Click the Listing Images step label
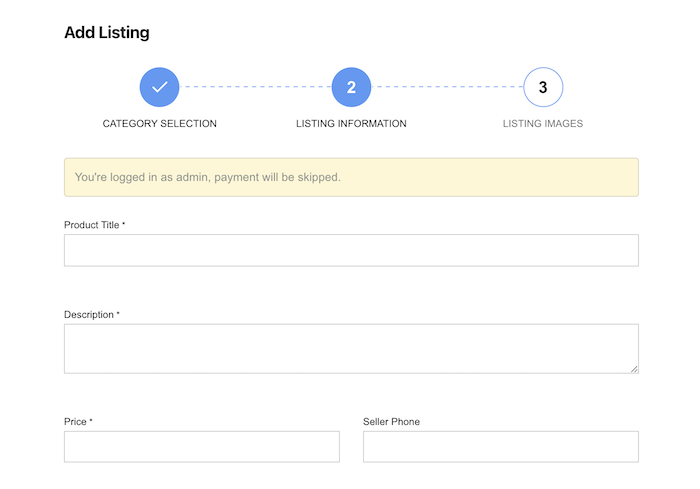The image size is (700, 489). click(543, 124)
